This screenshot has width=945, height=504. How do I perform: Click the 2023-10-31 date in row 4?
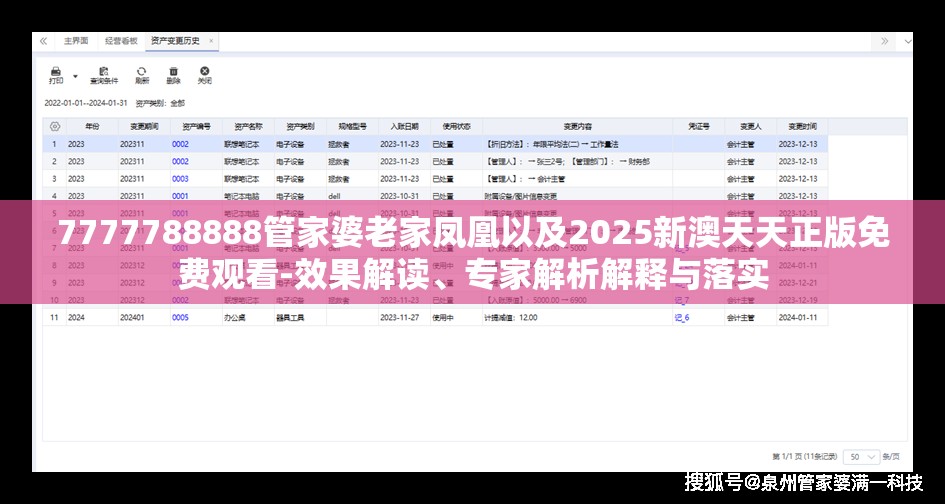(400, 196)
